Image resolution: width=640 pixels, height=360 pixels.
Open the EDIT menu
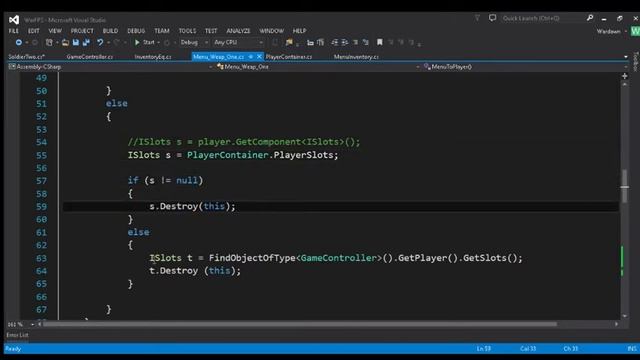[x=33, y=31]
